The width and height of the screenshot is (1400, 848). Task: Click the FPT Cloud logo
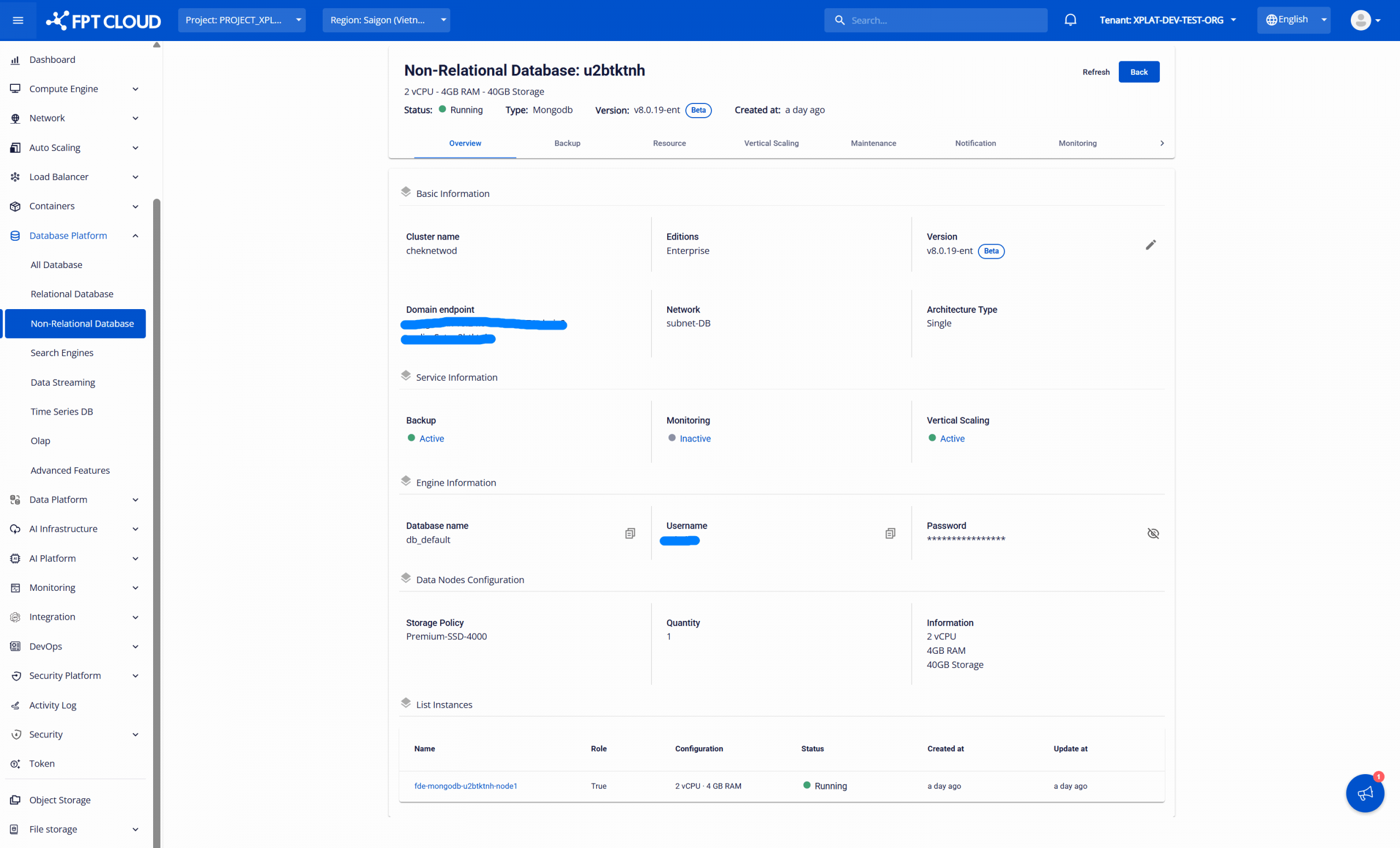click(x=103, y=21)
